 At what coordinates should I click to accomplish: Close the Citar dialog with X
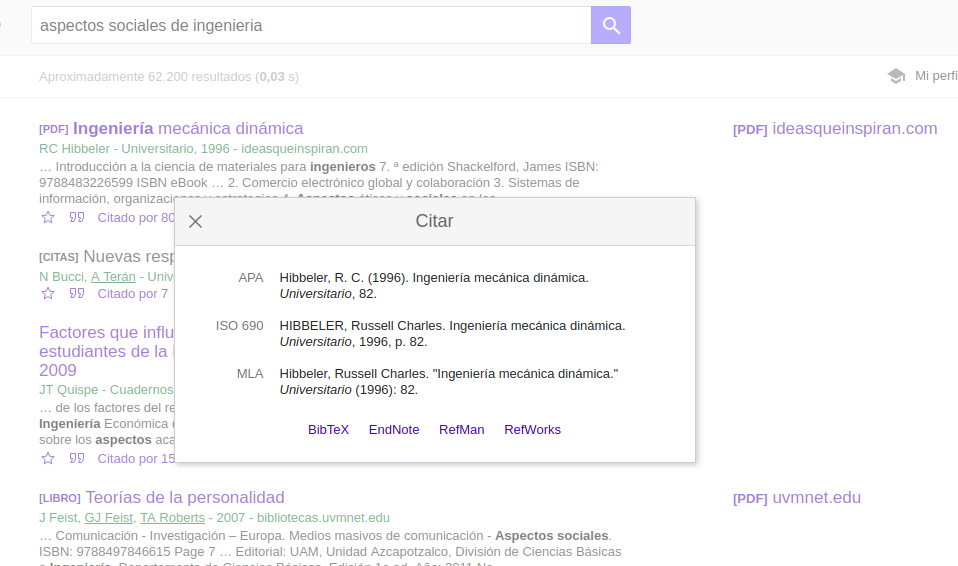pyautogui.click(x=196, y=222)
